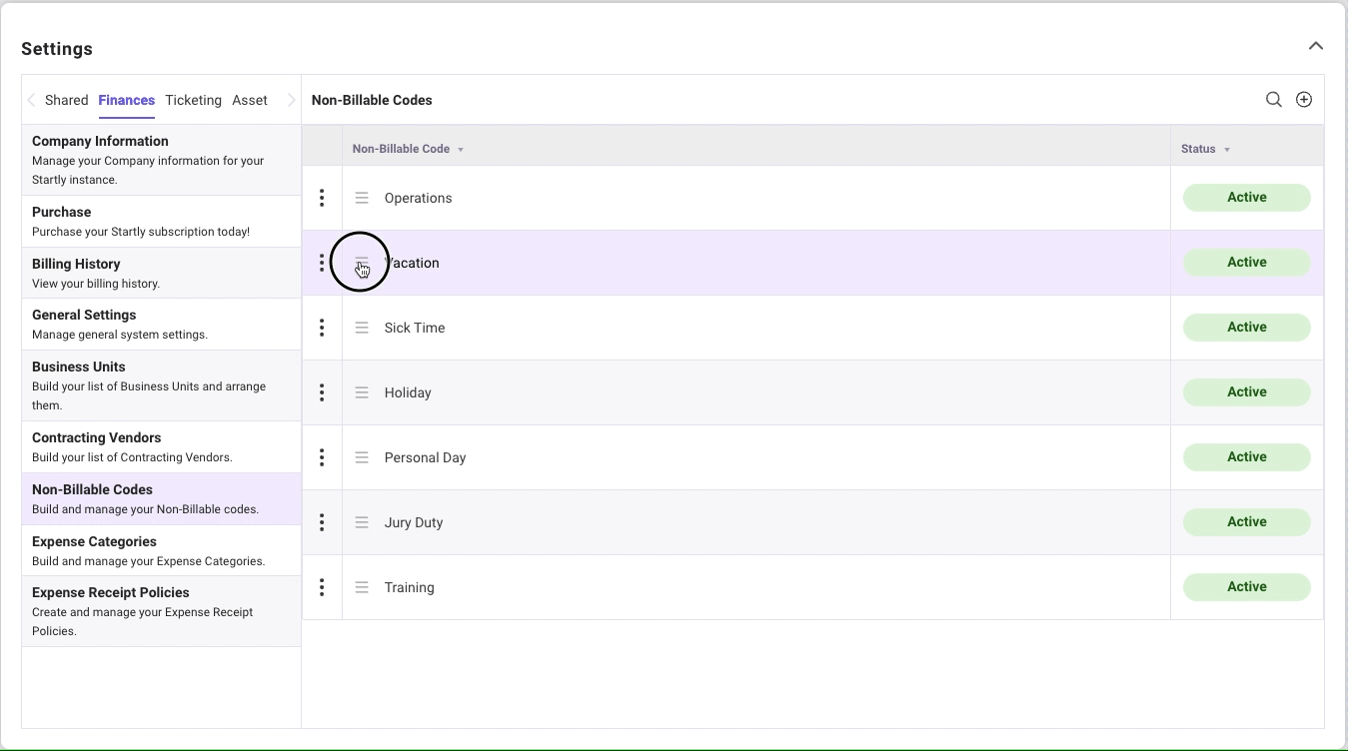Viewport: 1348px width, 751px height.
Task: Toggle the Active status for Vacation
Action: tap(1246, 263)
